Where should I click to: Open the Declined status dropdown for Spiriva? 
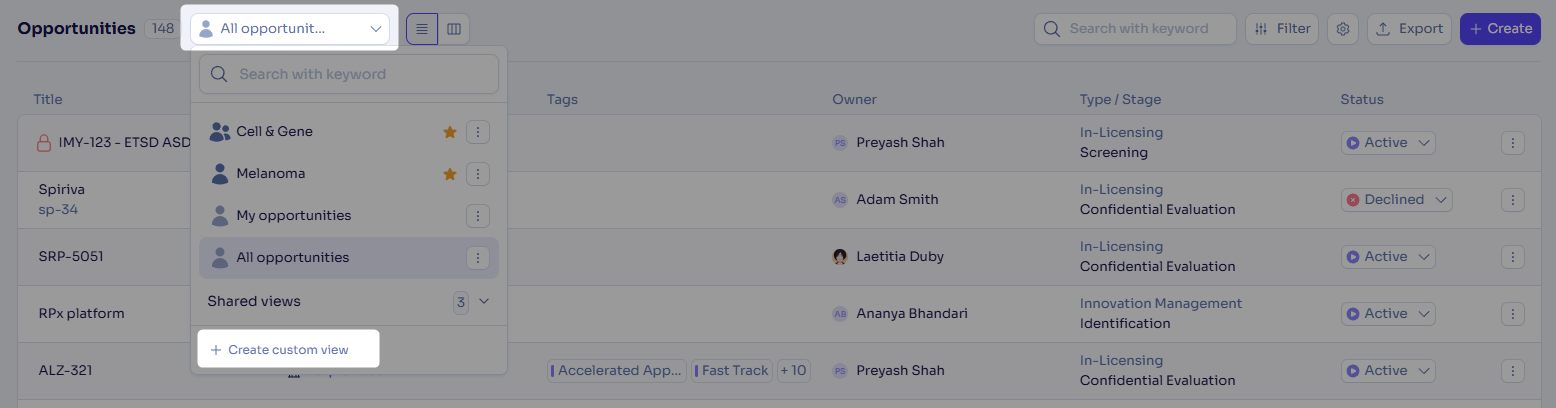[x=1396, y=200]
